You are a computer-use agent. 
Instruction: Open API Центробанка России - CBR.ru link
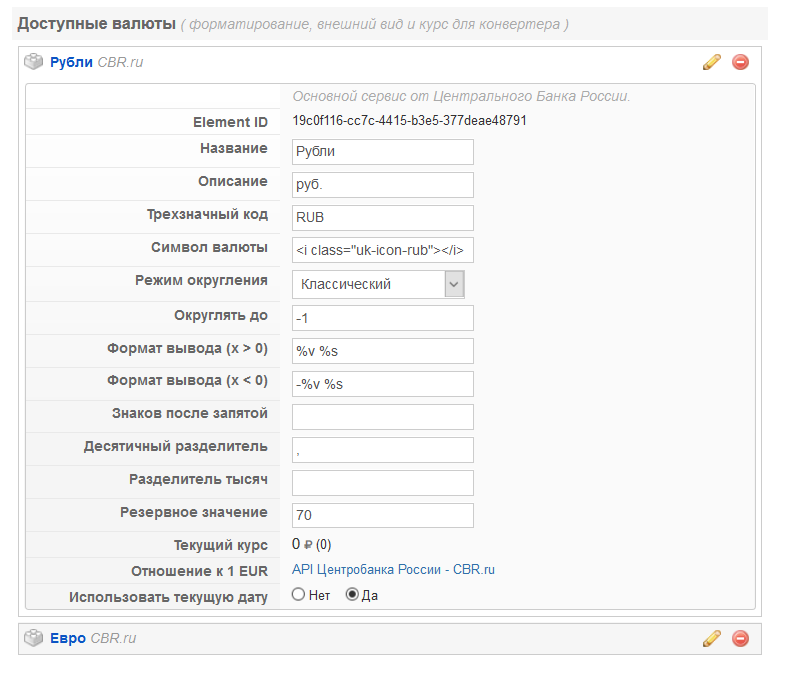[393, 570]
